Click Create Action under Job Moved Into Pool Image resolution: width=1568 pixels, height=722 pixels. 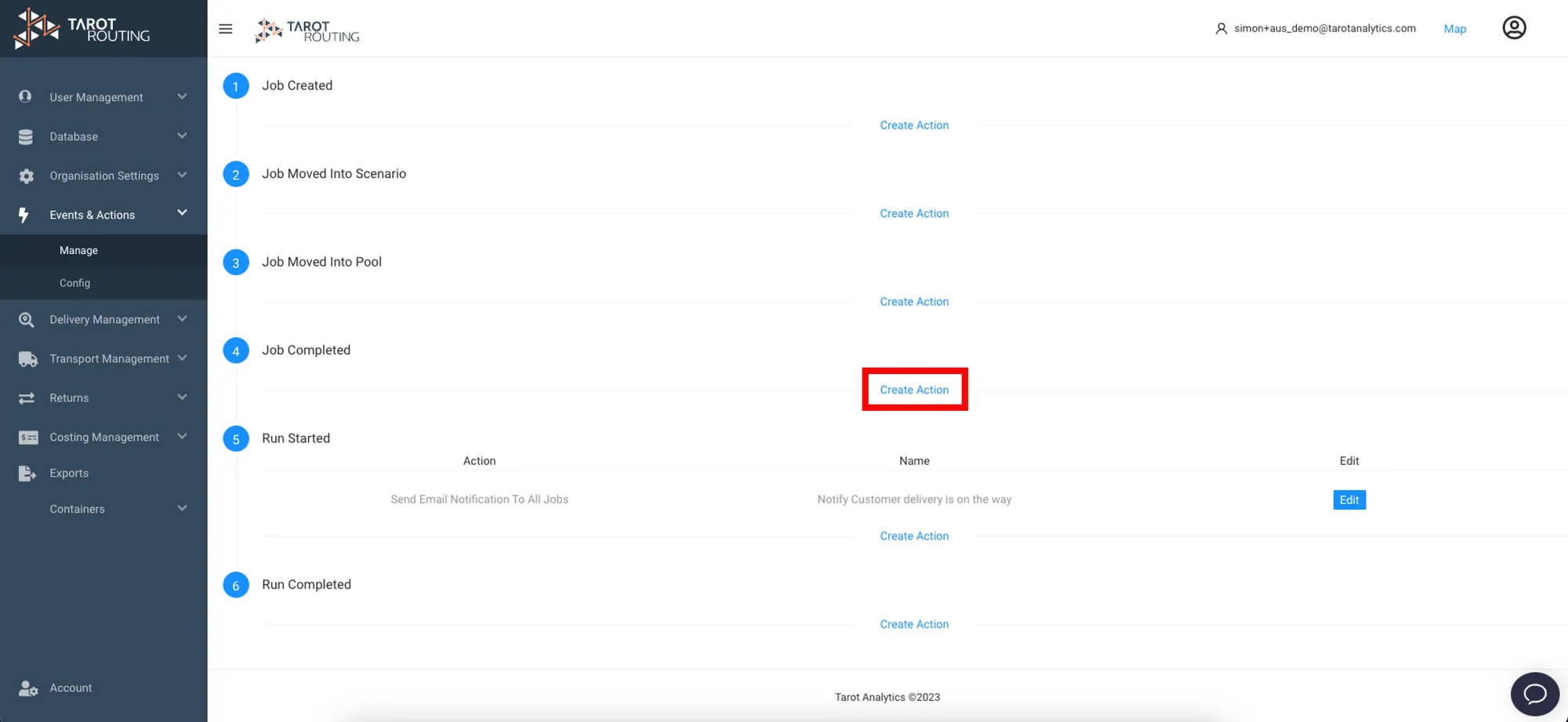(x=914, y=302)
